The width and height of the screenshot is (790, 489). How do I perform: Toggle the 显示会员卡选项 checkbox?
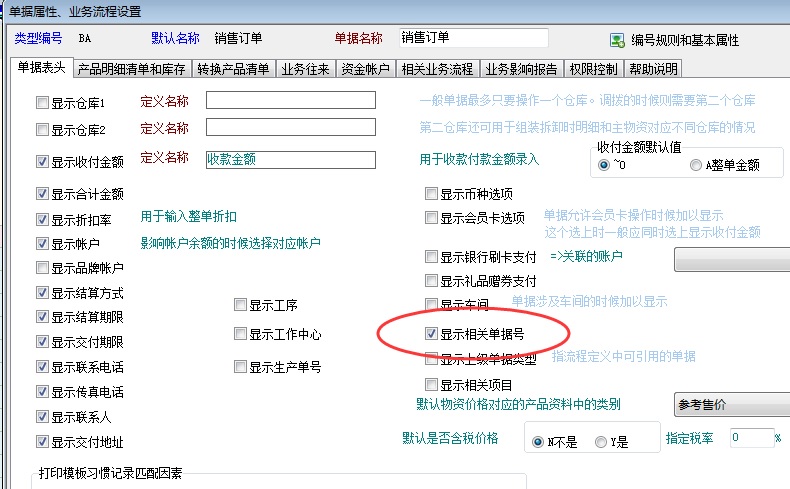tap(432, 218)
